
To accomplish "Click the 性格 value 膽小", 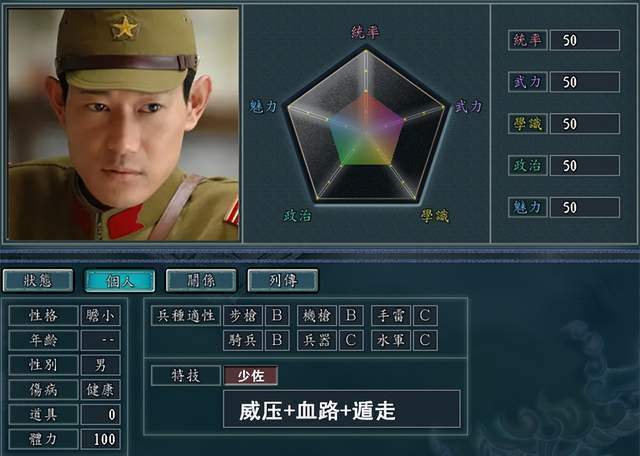I will [x=101, y=315].
